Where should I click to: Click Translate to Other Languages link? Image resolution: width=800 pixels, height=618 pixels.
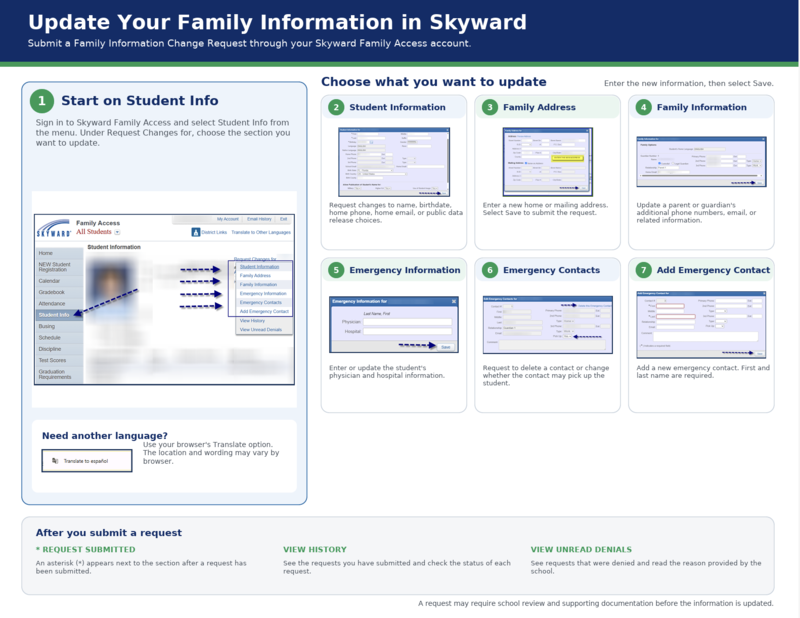pyautogui.click(x=261, y=232)
